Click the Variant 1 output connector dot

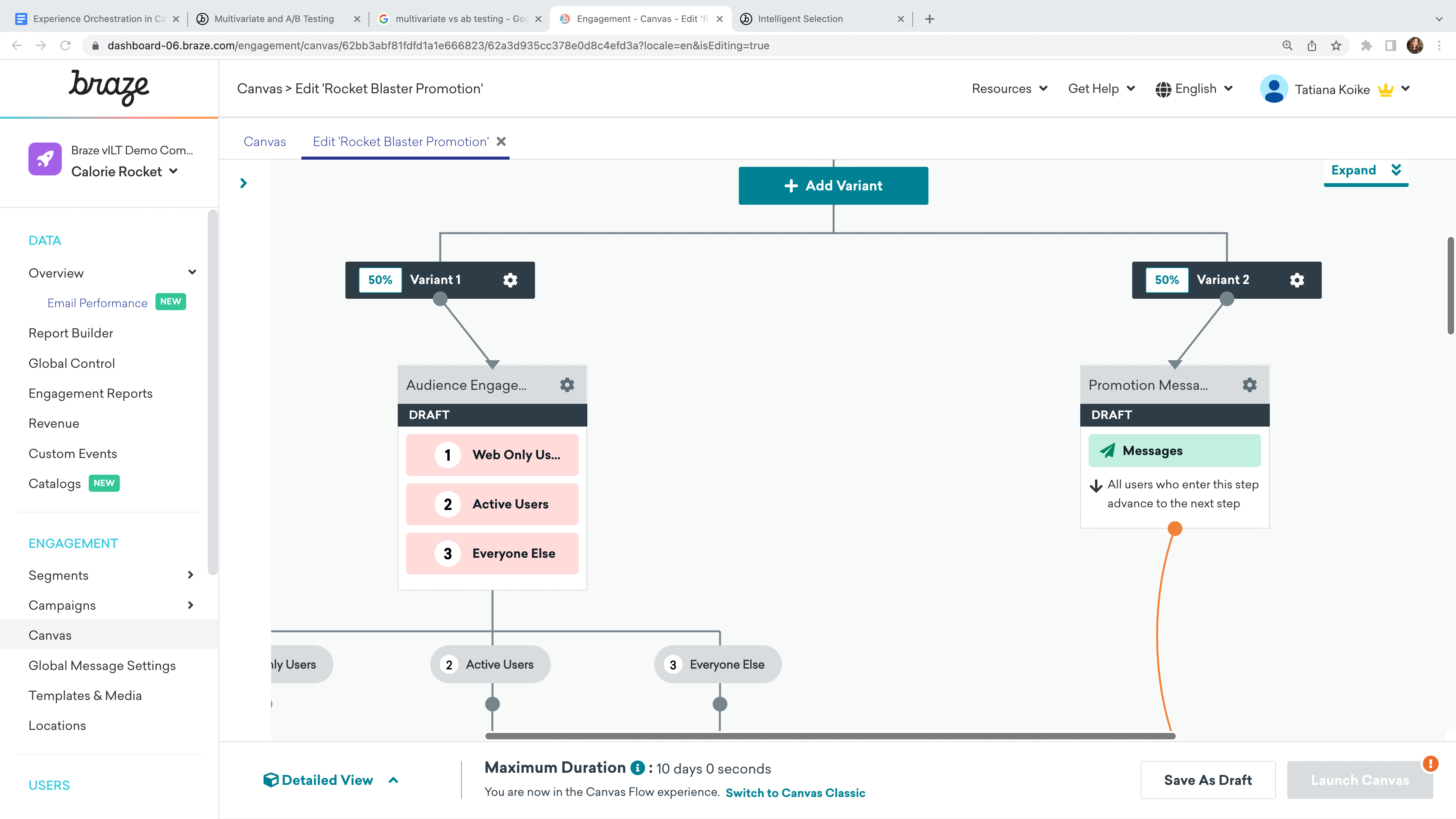pos(440,298)
